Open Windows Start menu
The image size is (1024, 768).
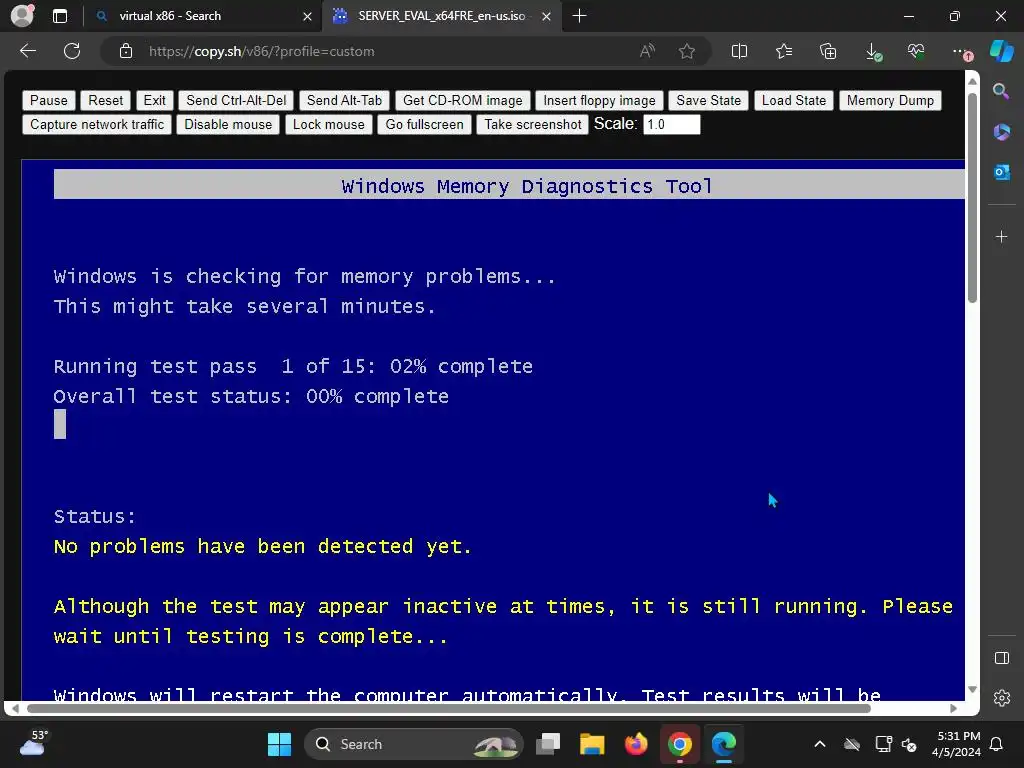pyautogui.click(x=280, y=744)
